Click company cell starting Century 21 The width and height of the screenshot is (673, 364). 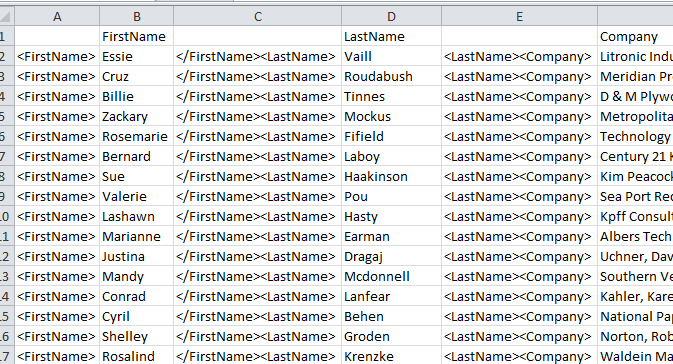[x=635, y=156]
